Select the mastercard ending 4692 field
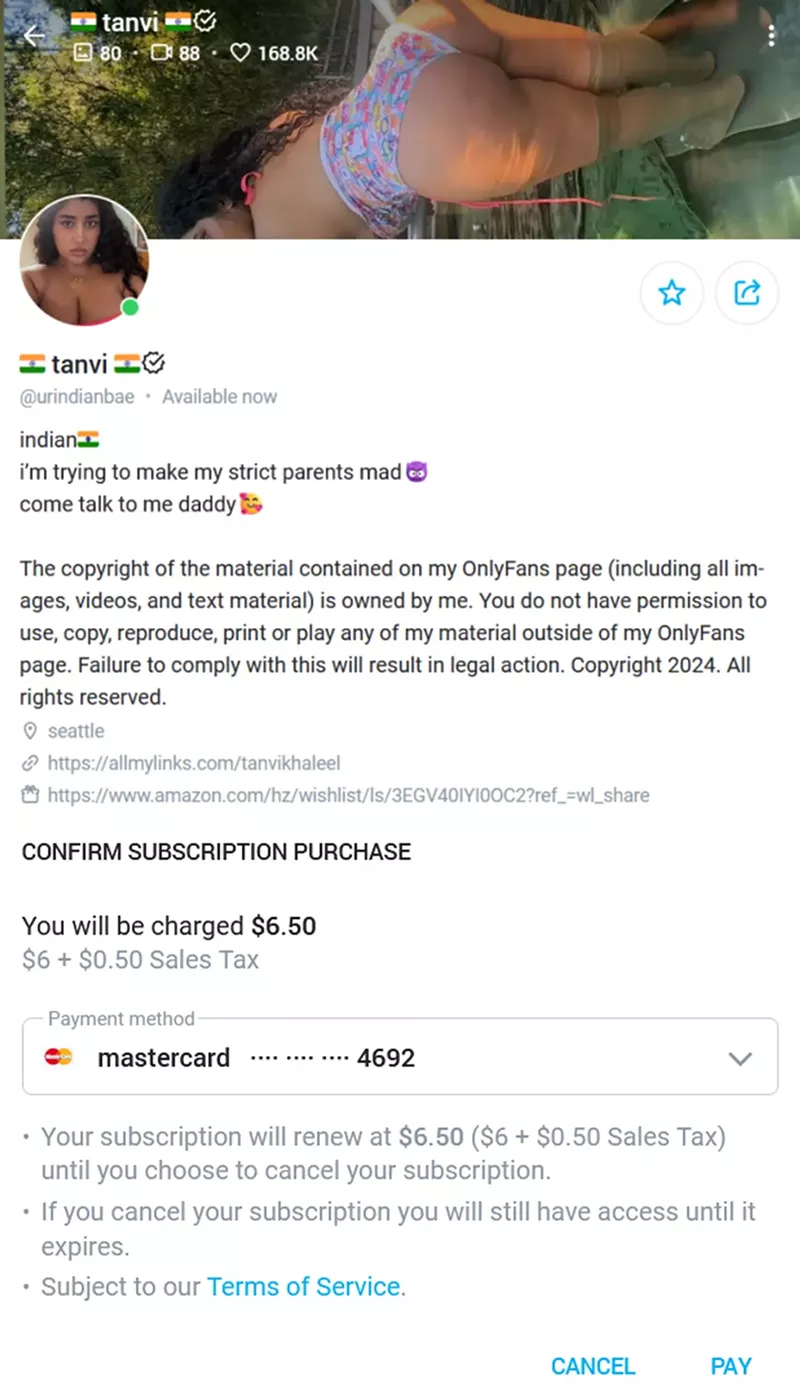Image resolution: width=800 pixels, height=1394 pixels. pyautogui.click(x=400, y=1057)
